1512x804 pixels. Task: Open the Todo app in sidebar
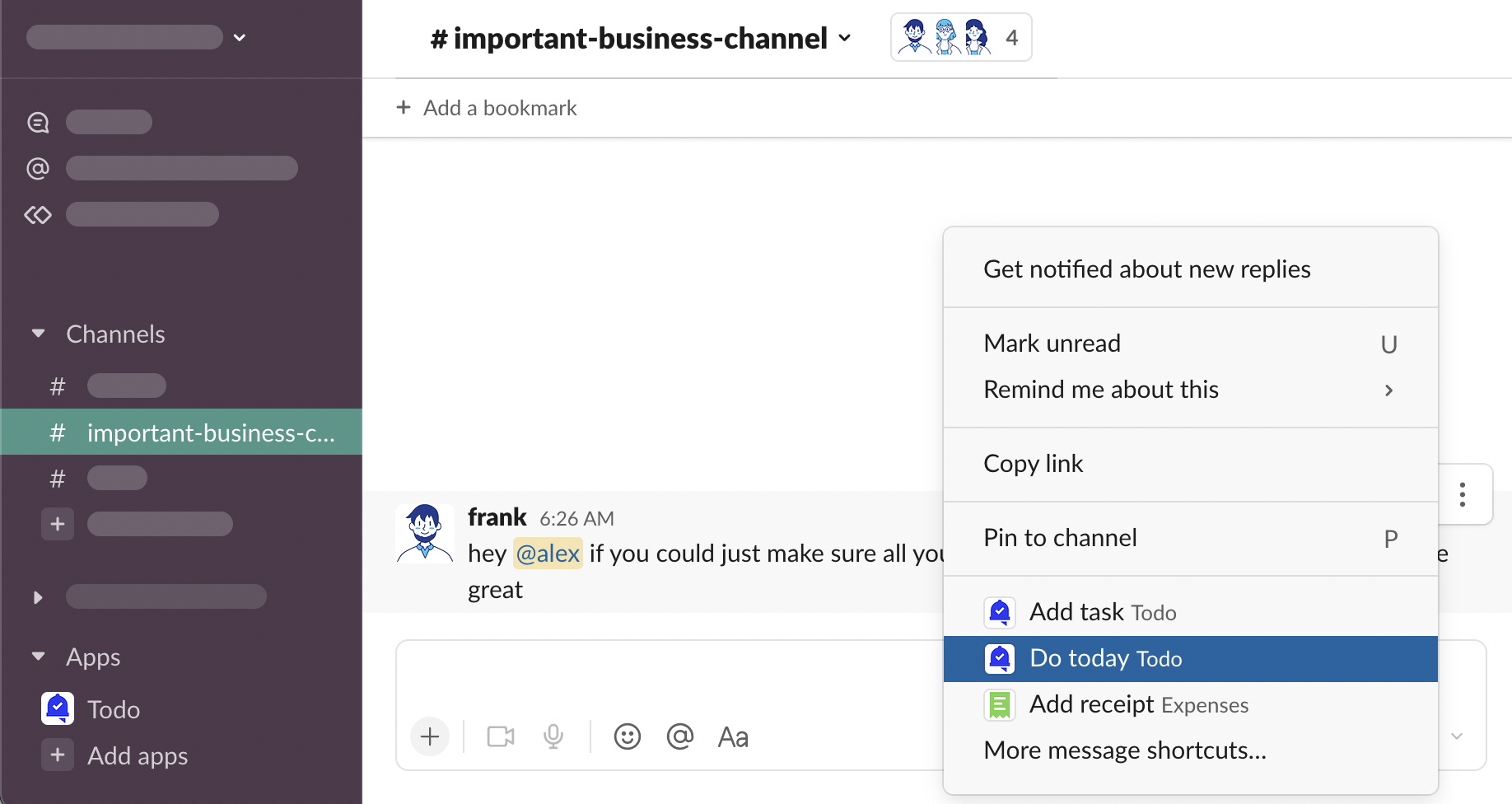[113, 709]
